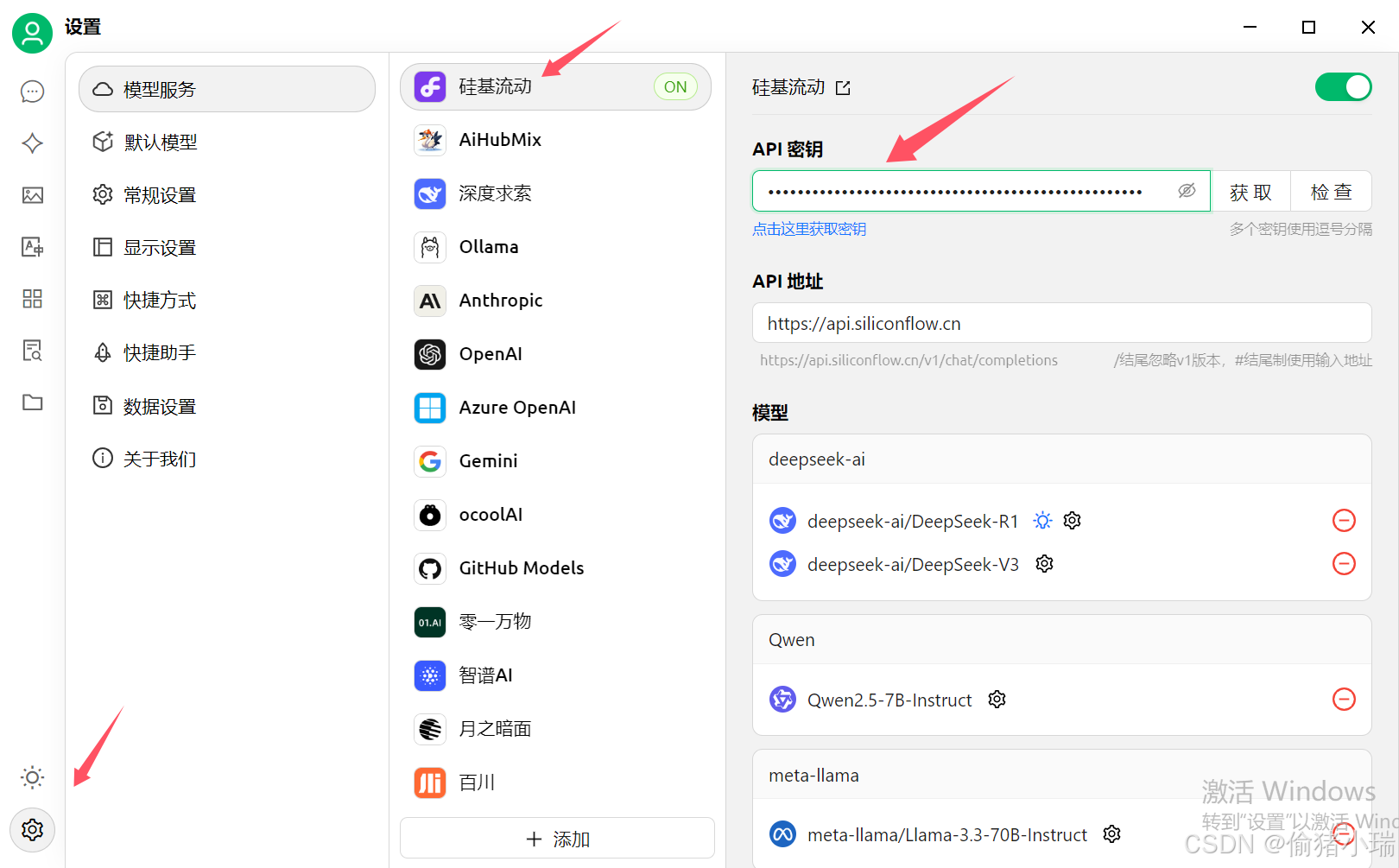Image resolution: width=1399 pixels, height=868 pixels.
Task: Open 关于我们 settings section
Action: [x=227, y=459]
